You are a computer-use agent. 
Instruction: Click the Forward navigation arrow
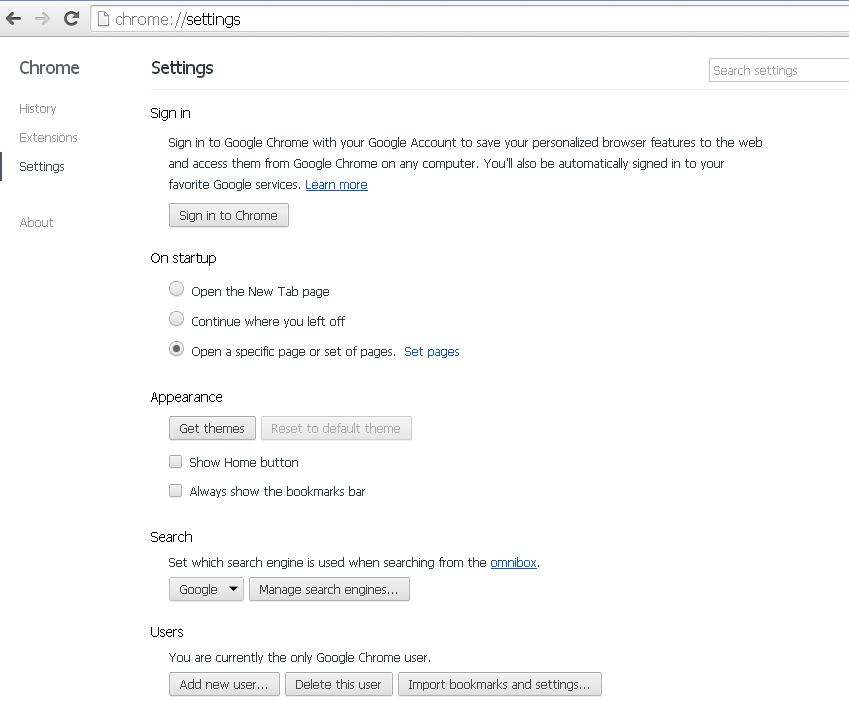(42, 19)
